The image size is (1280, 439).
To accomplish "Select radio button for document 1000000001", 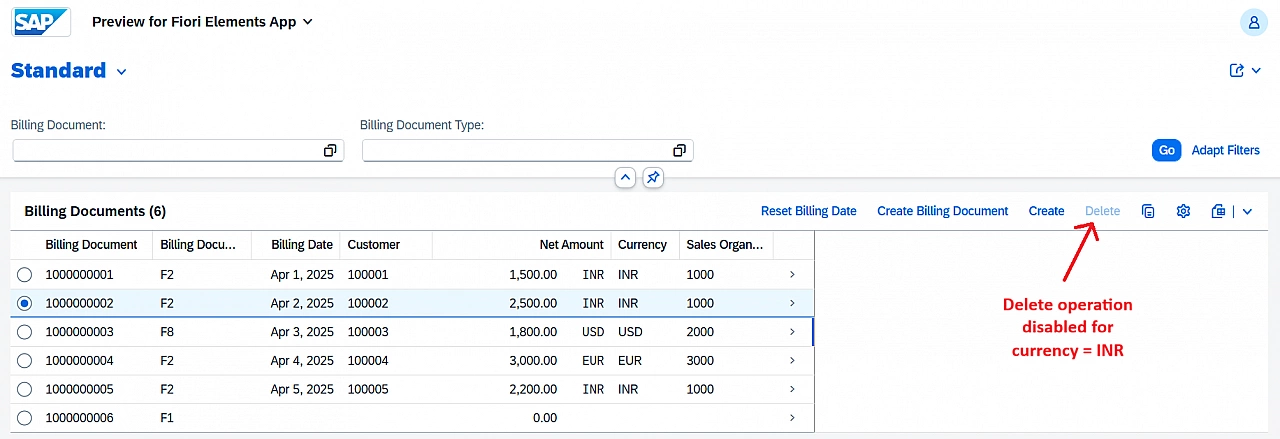I will pyautogui.click(x=25, y=274).
